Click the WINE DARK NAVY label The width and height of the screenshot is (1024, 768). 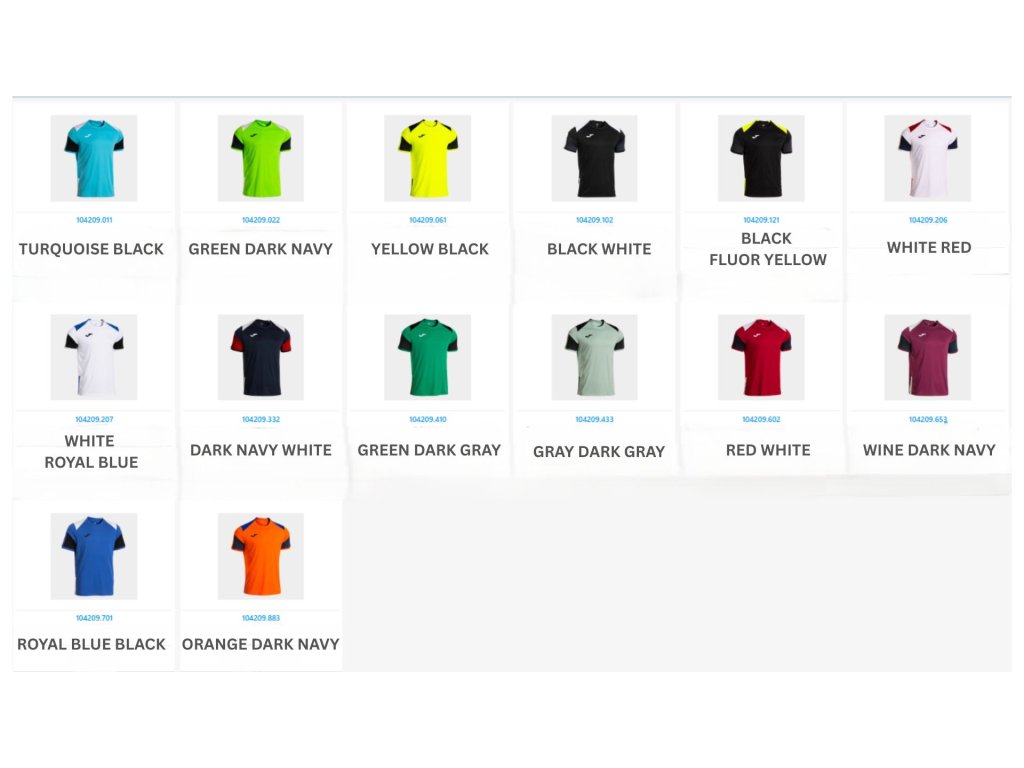(929, 450)
